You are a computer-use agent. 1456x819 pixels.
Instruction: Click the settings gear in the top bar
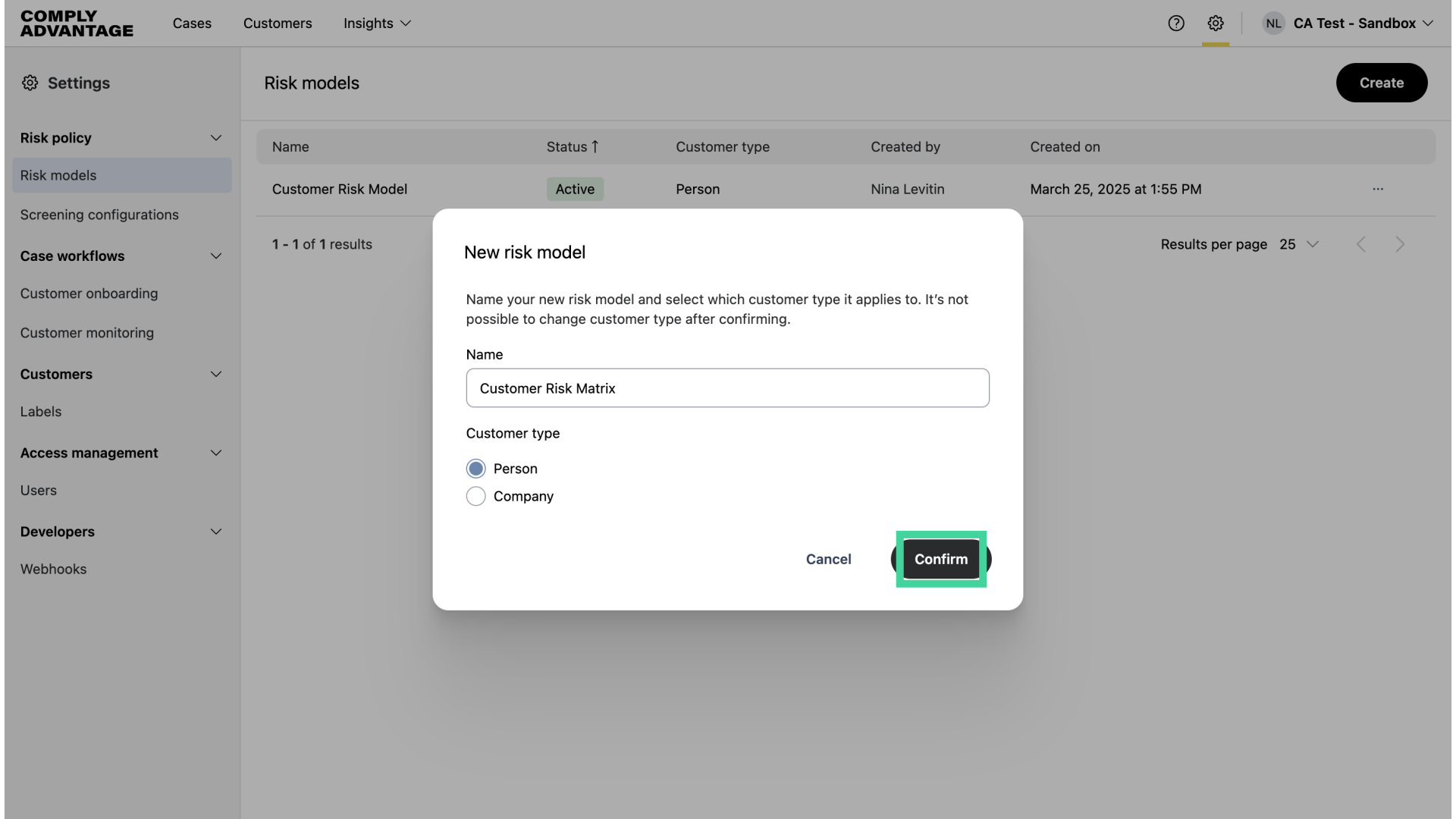[x=1216, y=23]
